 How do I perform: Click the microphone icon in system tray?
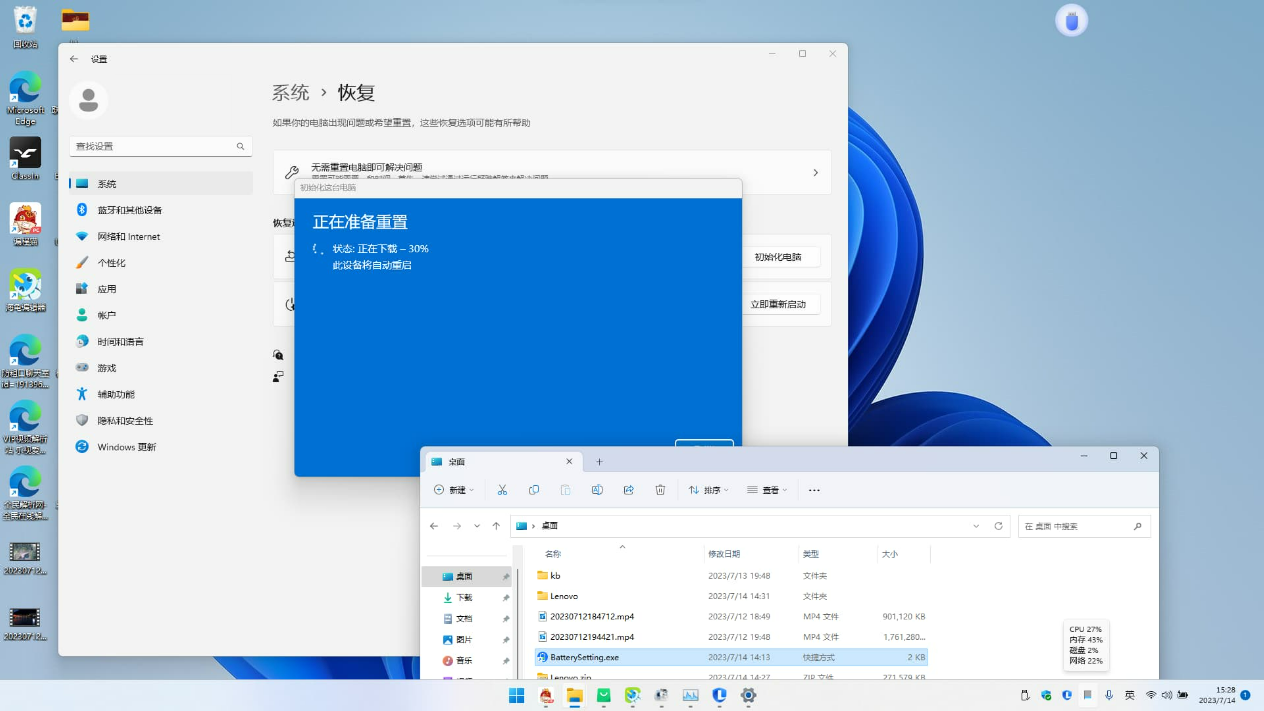[x=1109, y=695]
